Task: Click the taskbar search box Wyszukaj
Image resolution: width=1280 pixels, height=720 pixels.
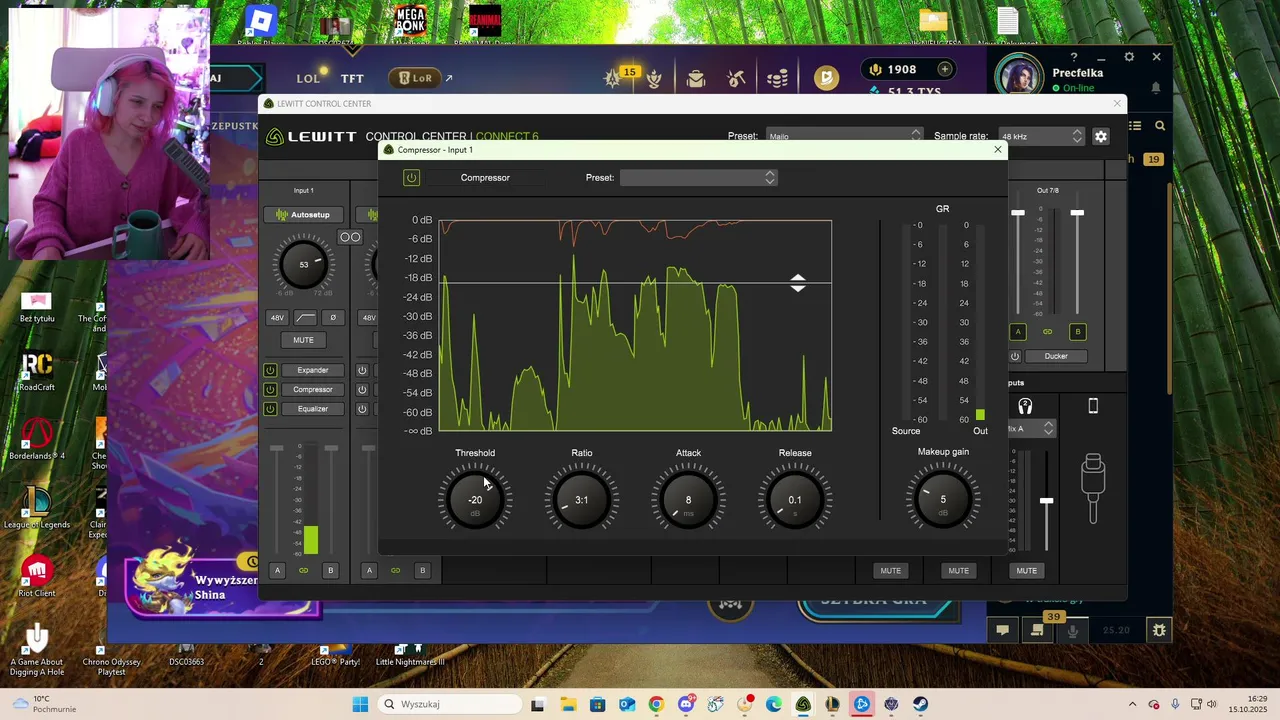Action: 449,704
